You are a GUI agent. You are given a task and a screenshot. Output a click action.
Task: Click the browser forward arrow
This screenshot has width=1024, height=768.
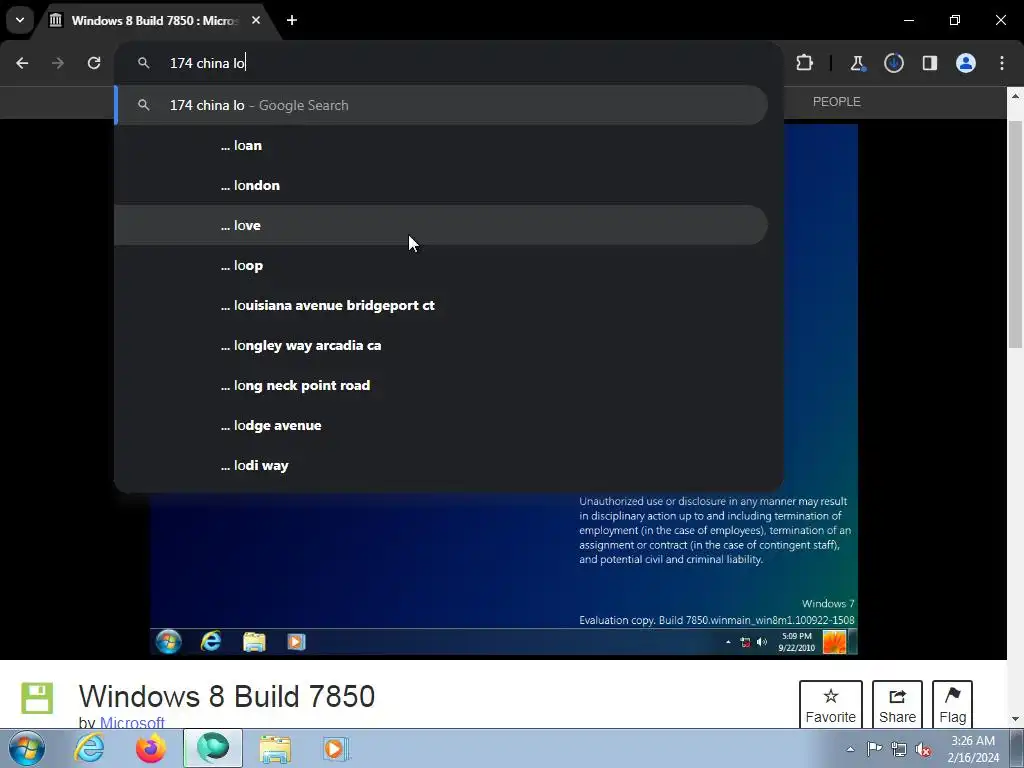[x=58, y=63]
